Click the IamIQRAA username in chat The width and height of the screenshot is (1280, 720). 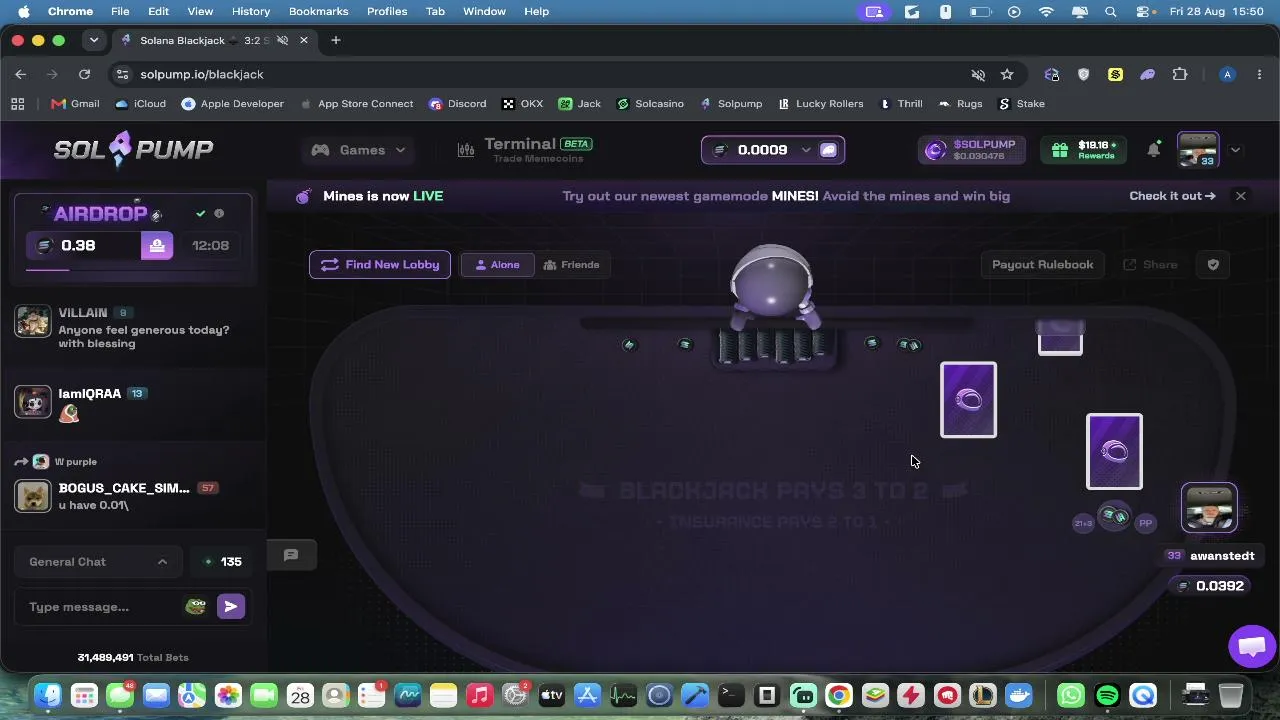pos(90,394)
